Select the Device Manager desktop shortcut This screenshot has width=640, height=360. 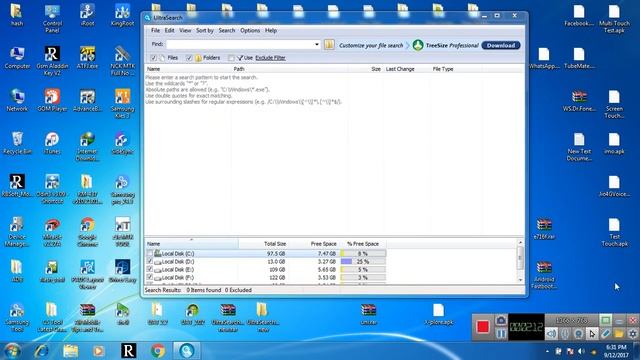(17, 232)
